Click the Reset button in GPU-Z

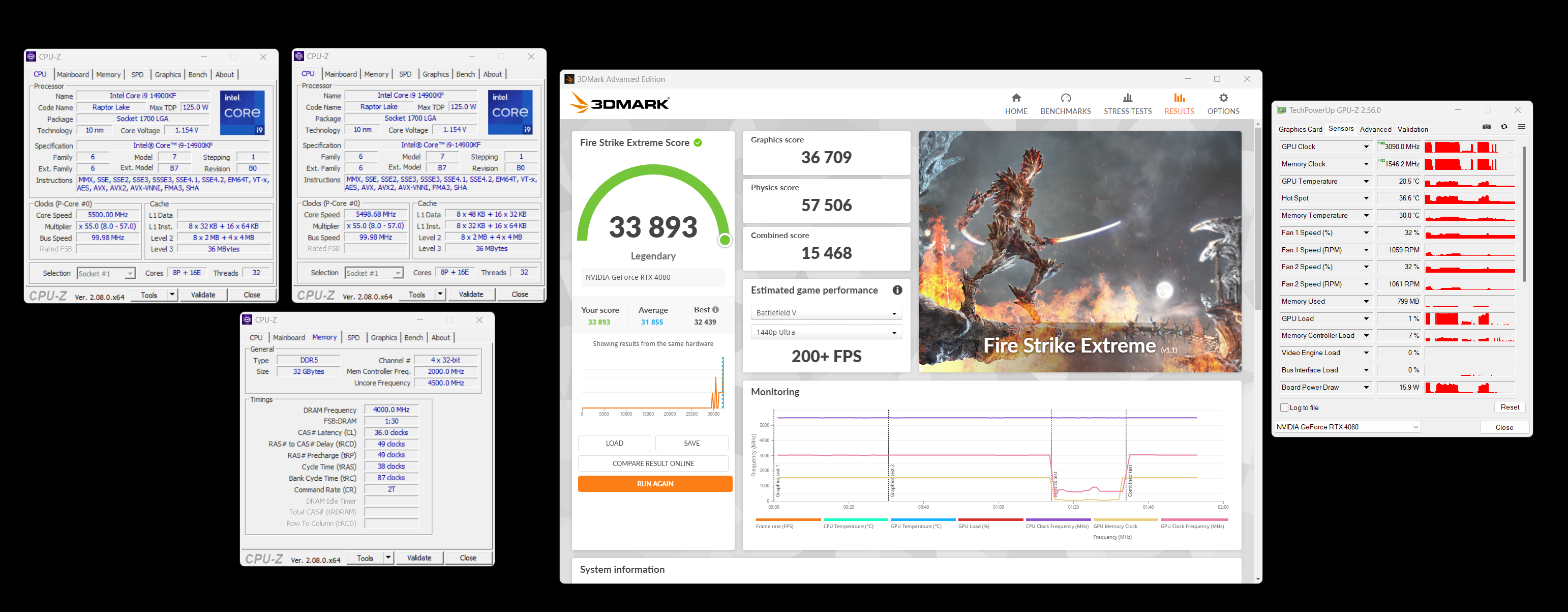(1510, 407)
